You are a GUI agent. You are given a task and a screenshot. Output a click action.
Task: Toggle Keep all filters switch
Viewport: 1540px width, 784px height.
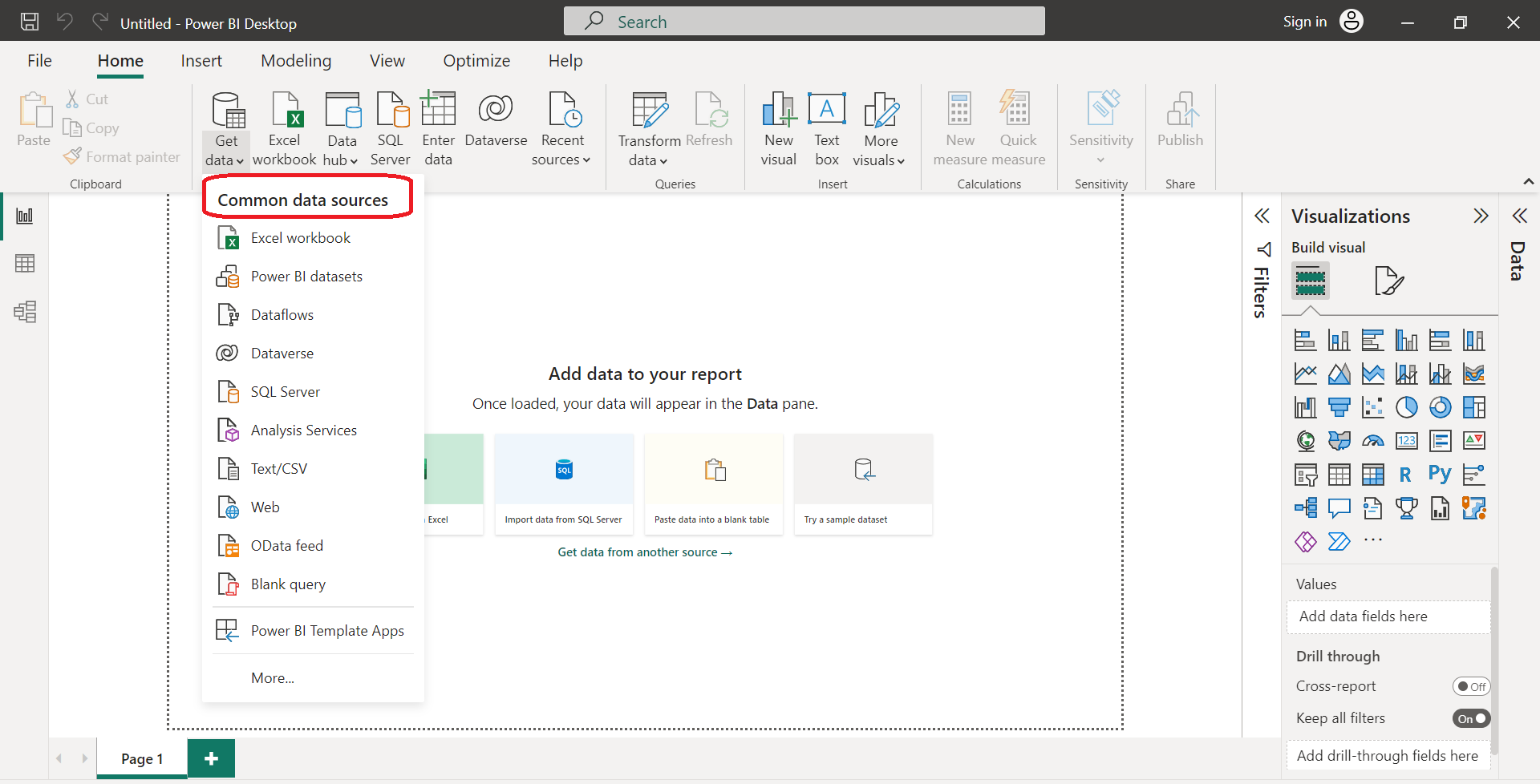(x=1471, y=718)
